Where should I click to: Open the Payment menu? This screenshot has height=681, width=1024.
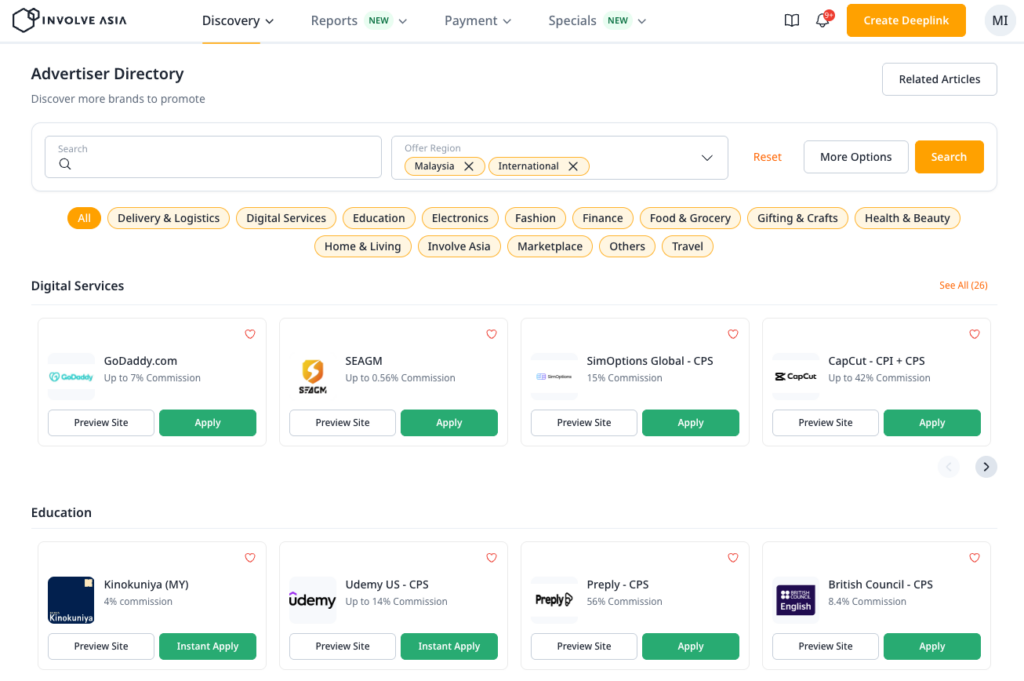(x=477, y=21)
